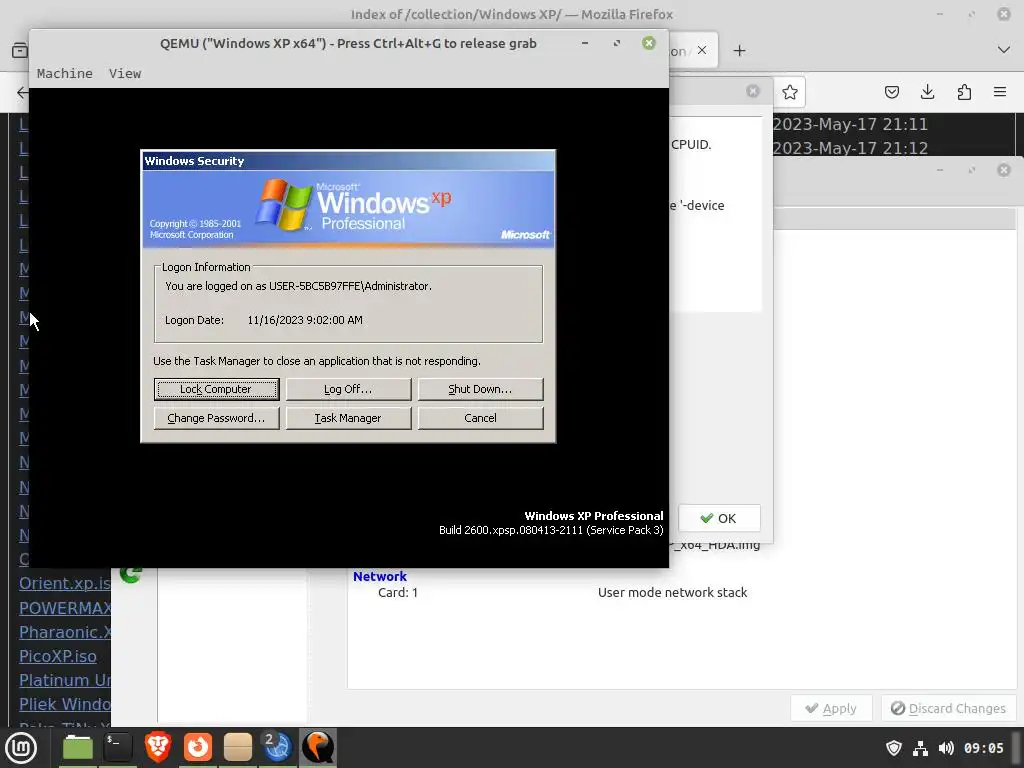
Task: Click Discard Changes button
Action: tap(949, 709)
